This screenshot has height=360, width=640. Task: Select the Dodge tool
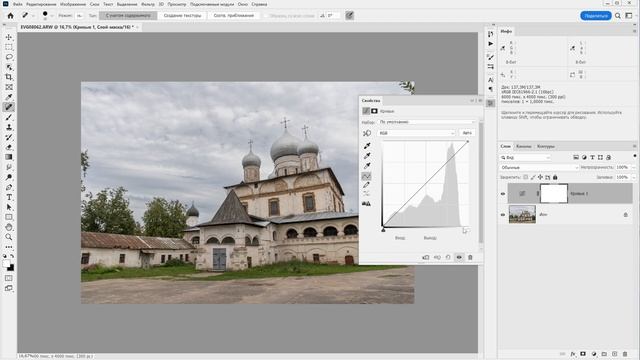point(9,177)
